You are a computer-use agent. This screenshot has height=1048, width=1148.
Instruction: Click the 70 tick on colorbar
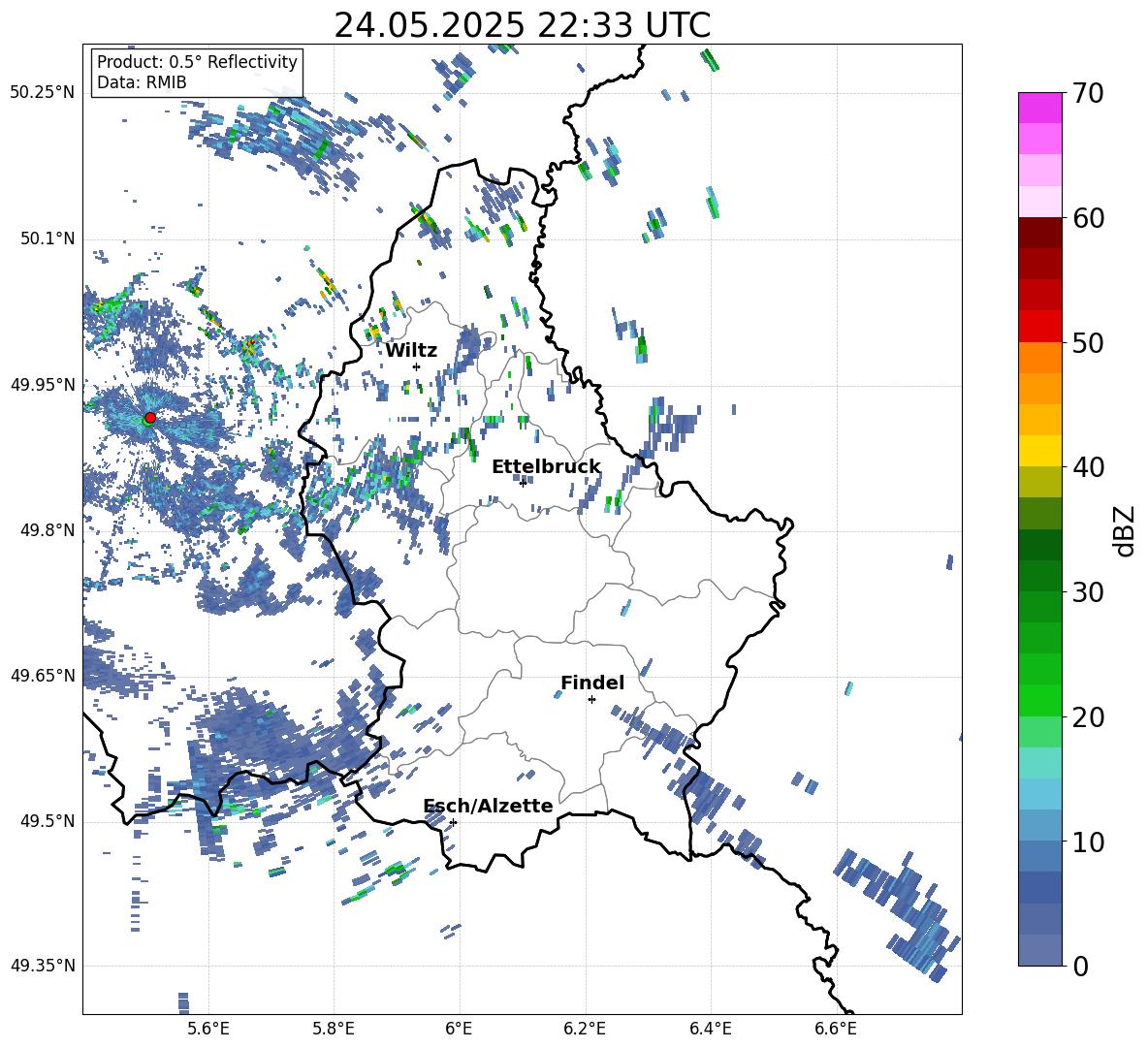[1088, 94]
